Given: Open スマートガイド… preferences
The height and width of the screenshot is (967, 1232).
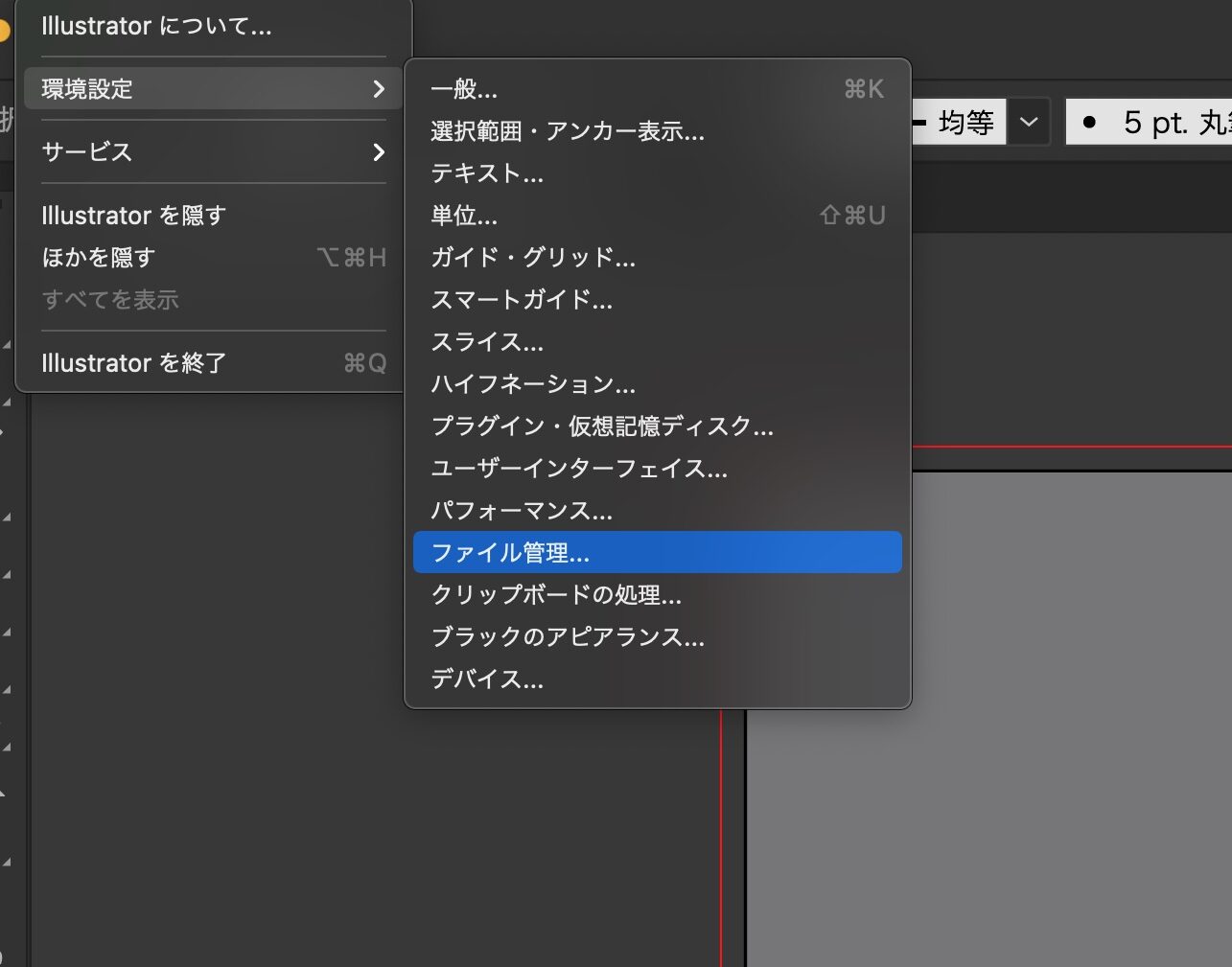Looking at the screenshot, I should pyautogui.click(x=658, y=300).
